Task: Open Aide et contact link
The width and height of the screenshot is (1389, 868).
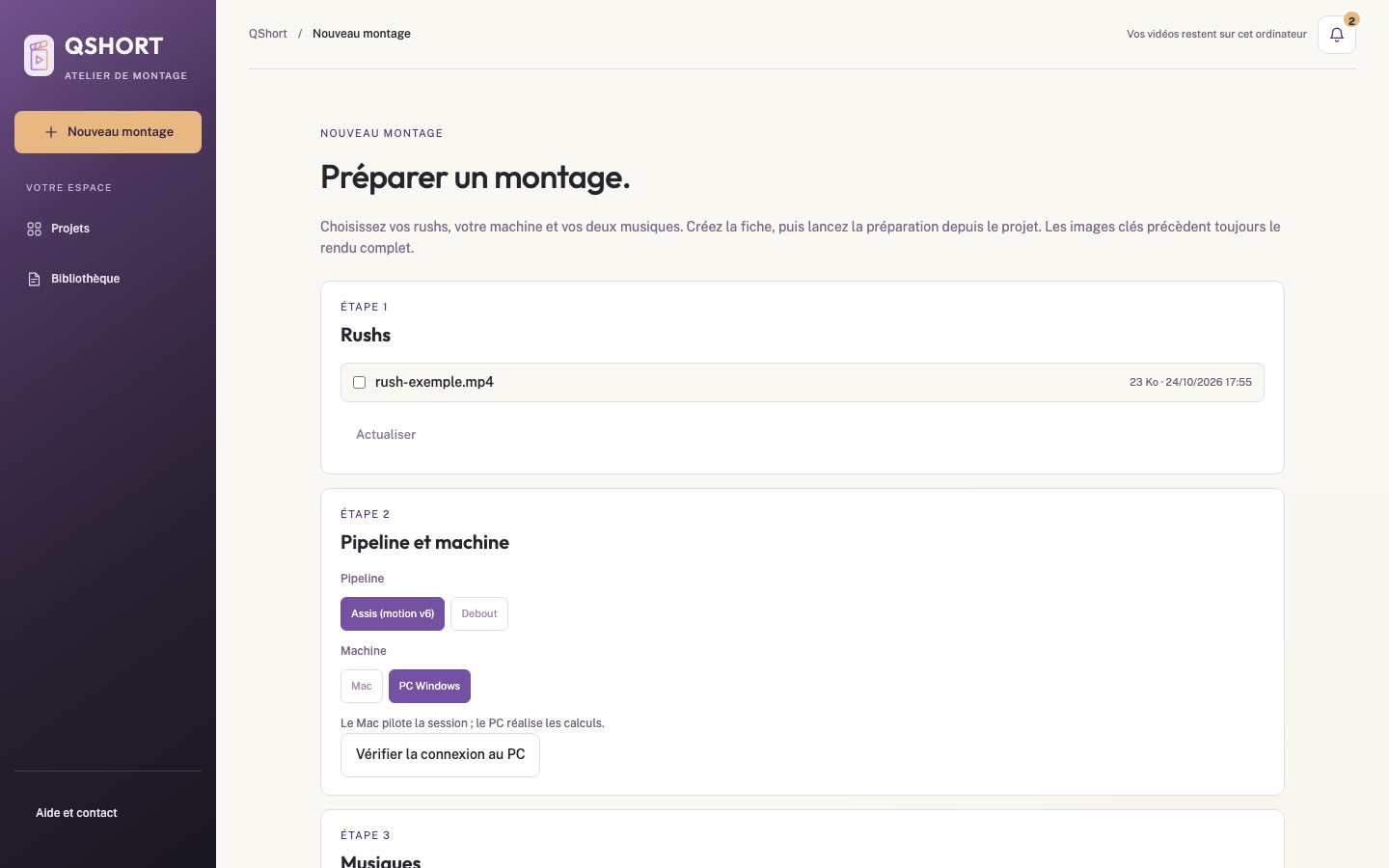Action: pyautogui.click(x=76, y=813)
